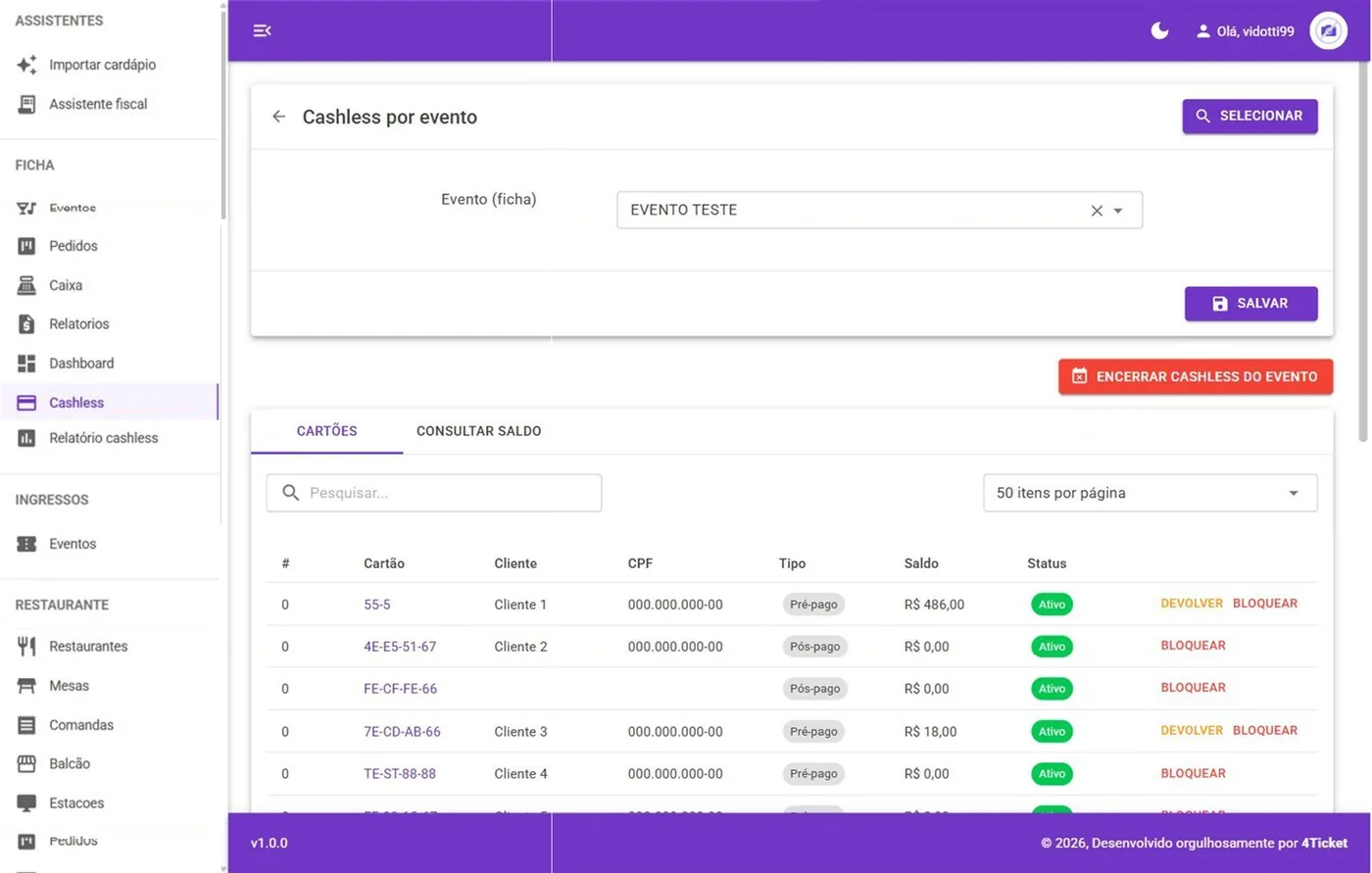
Task: Click the Cashless card icon in sidebar
Action: pos(26,403)
